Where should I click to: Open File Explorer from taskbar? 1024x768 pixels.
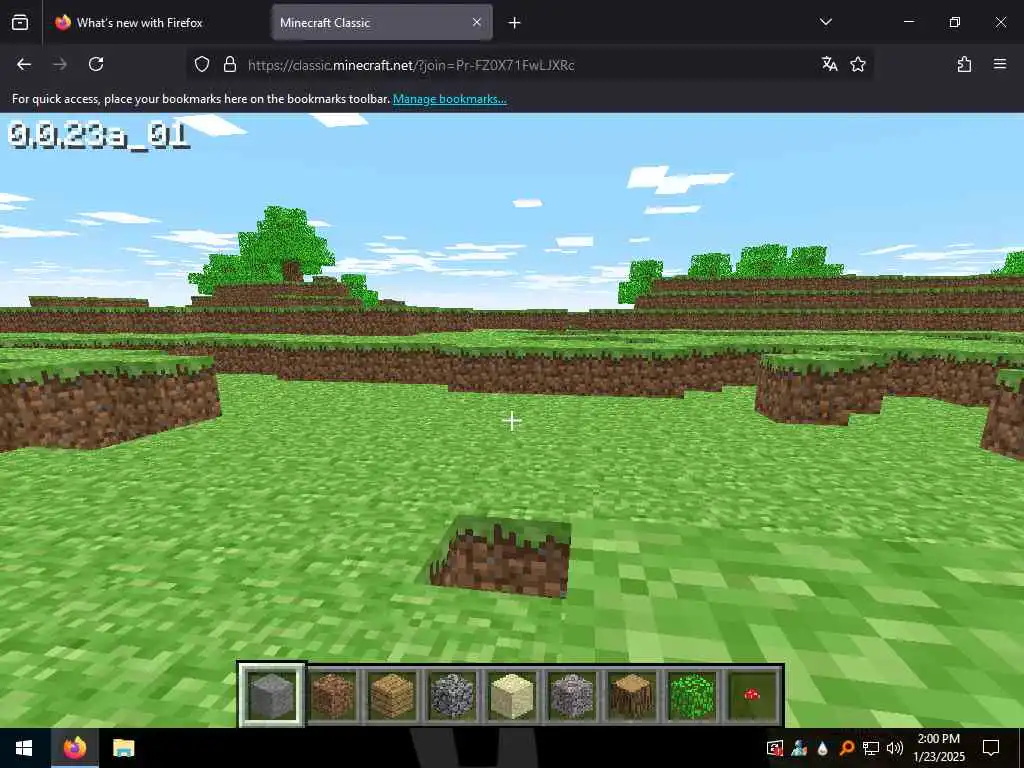(123, 748)
